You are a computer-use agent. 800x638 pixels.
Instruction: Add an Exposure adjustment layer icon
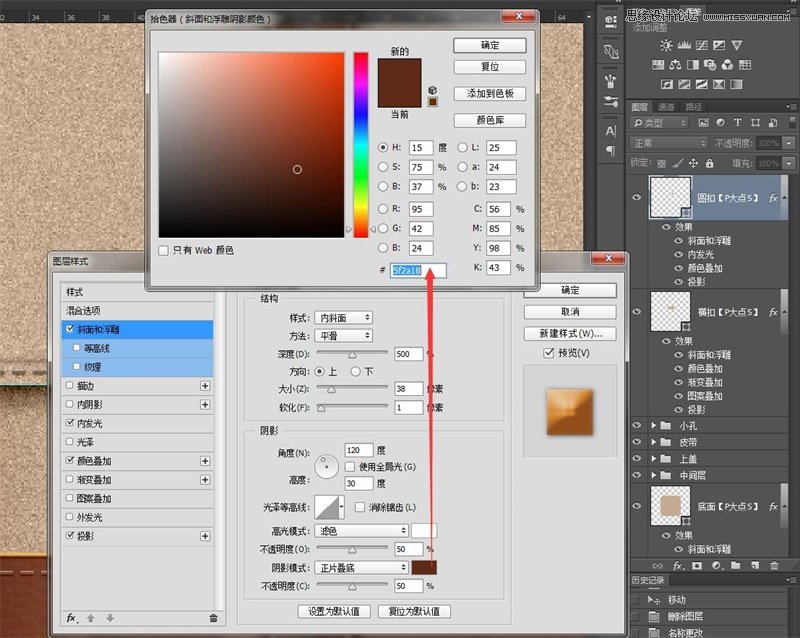tap(719, 45)
